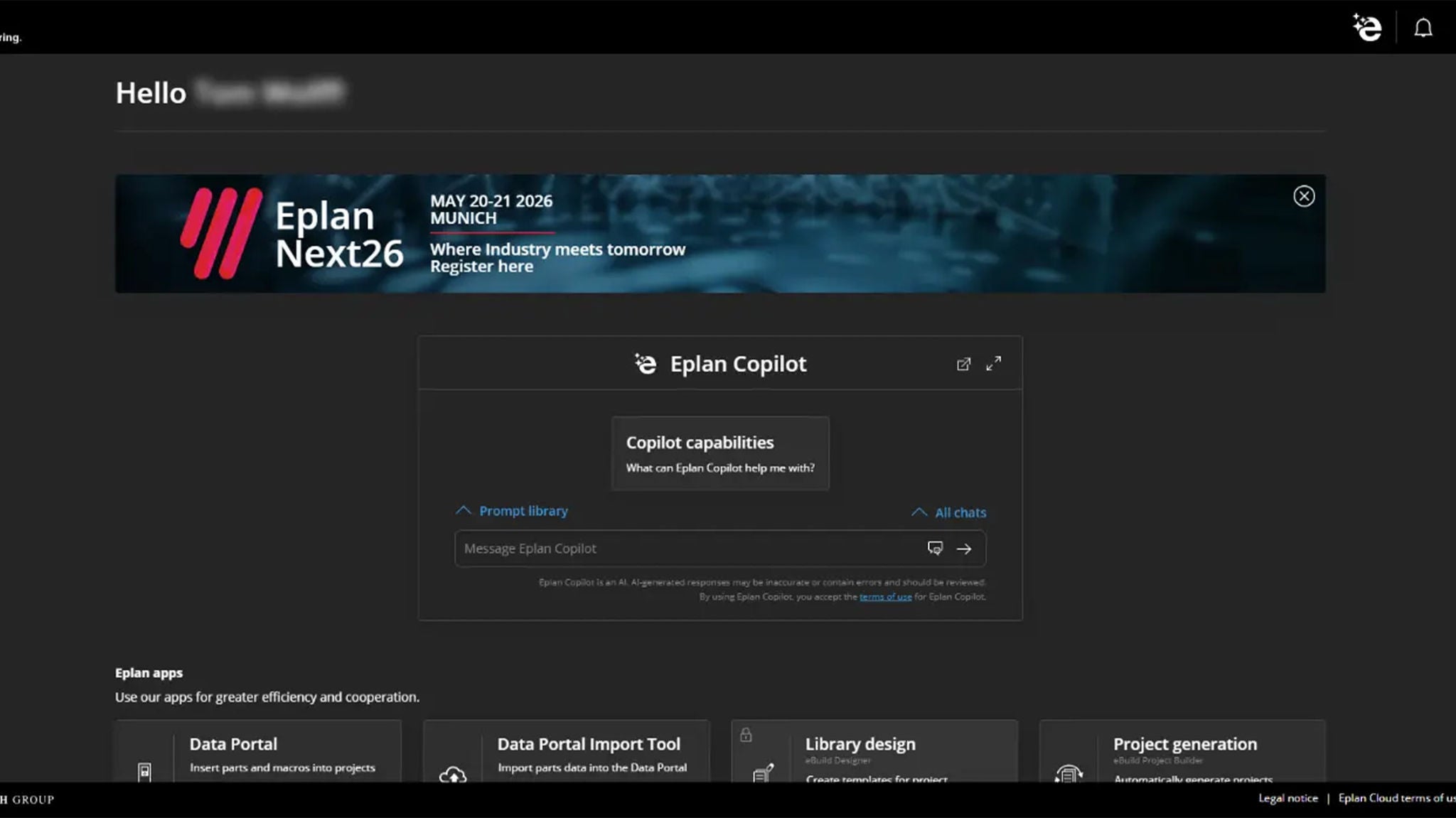Close the Eplan Next26 banner
This screenshot has width=1456, height=818.
click(x=1303, y=196)
